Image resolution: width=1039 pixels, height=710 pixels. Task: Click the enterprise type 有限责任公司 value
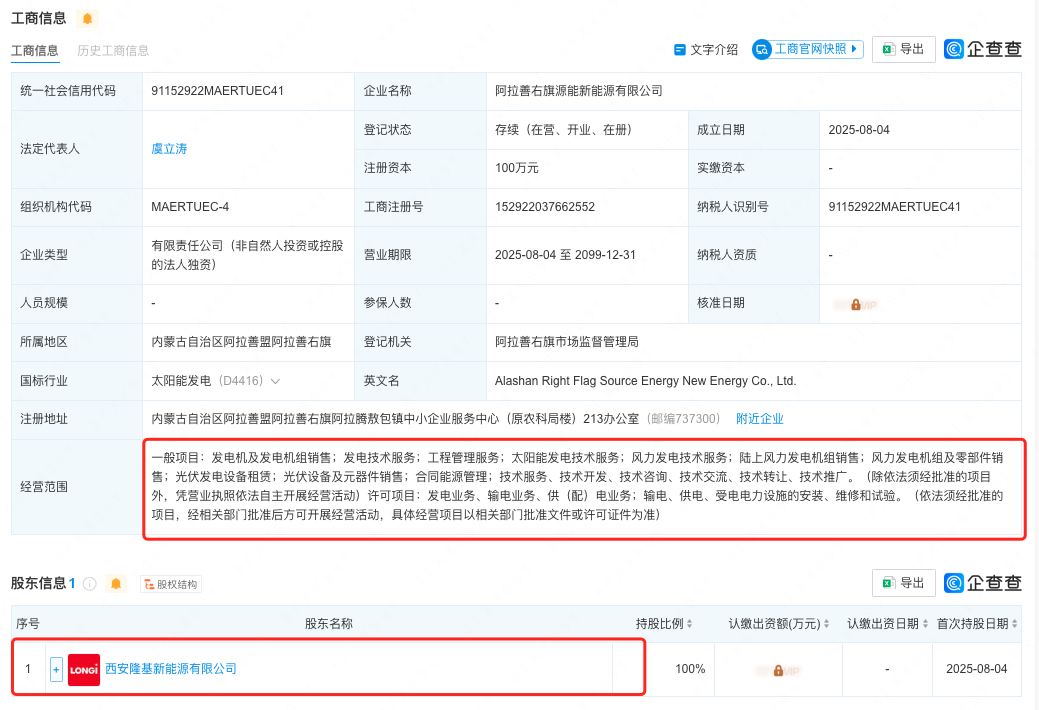tap(247, 255)
